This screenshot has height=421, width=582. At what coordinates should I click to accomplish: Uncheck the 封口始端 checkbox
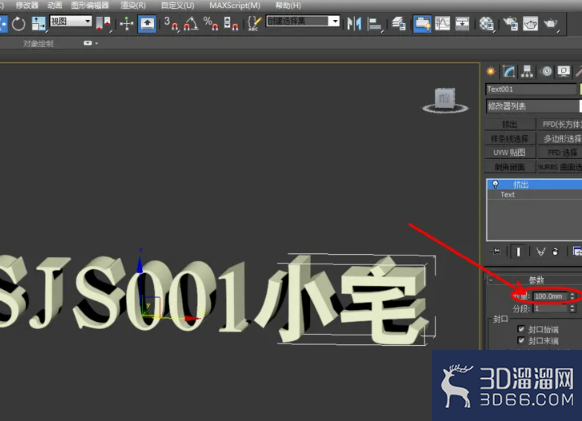tap(521, 329)
